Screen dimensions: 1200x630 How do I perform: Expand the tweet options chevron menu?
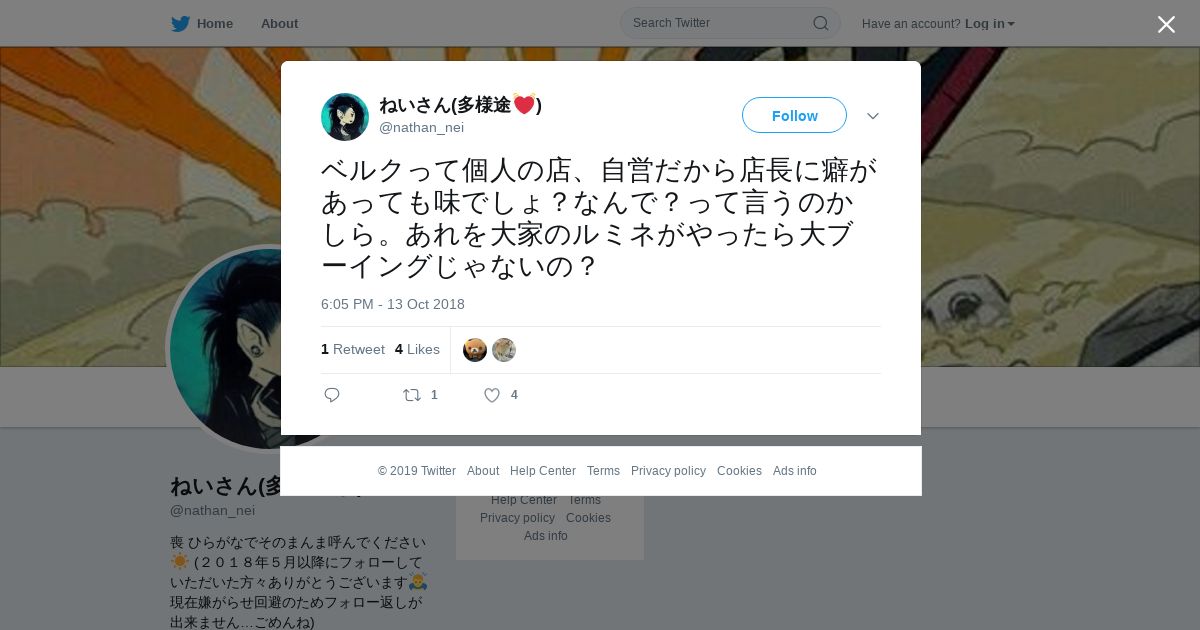873,116
